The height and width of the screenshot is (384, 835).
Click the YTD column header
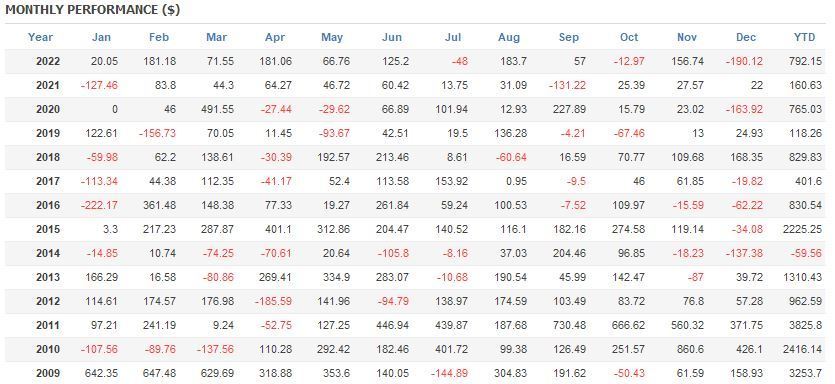[804, 37]
